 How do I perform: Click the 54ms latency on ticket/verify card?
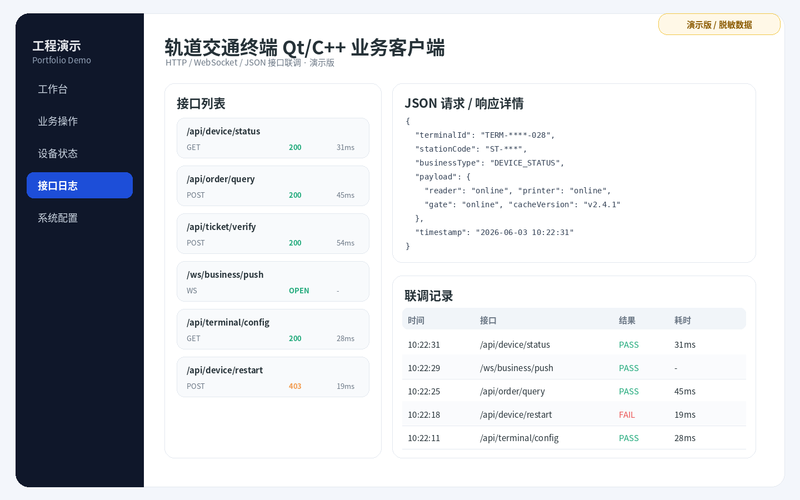pyautogui.click(x=345, y=243)
